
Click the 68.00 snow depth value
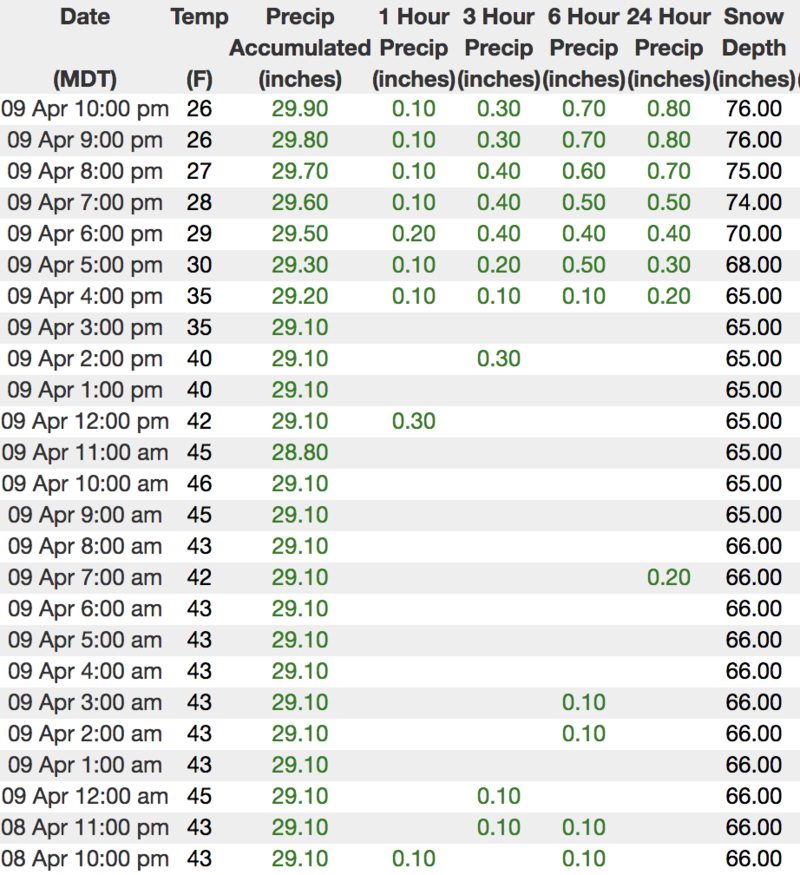coord(754,265)
